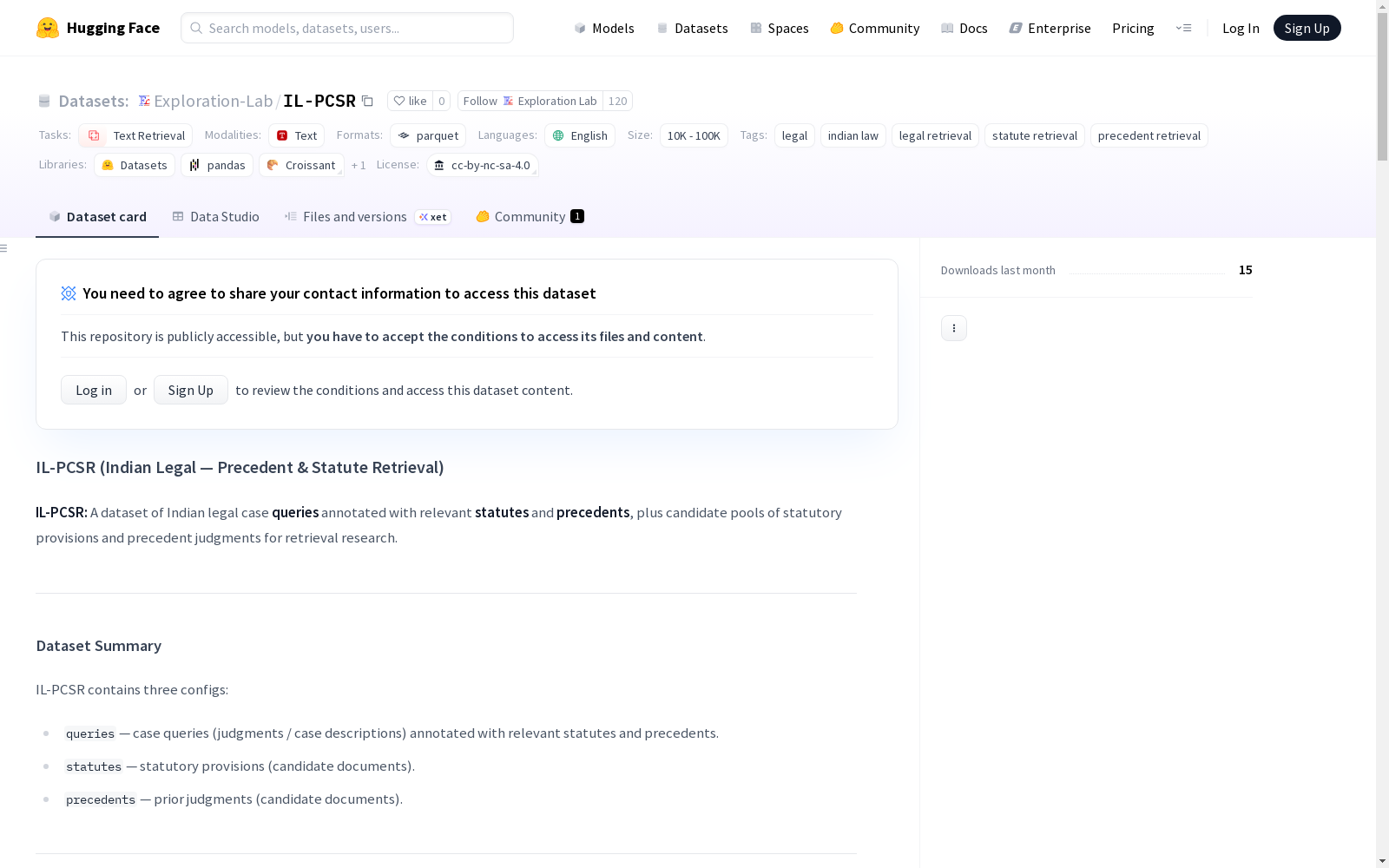Select the English language tag

(580, 135)
